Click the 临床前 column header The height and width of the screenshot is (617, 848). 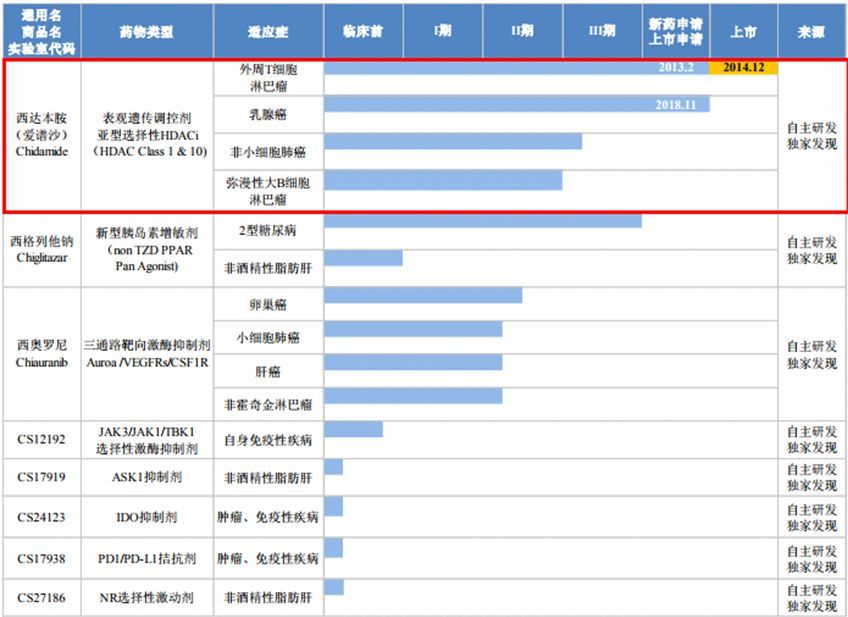[363, 31]
